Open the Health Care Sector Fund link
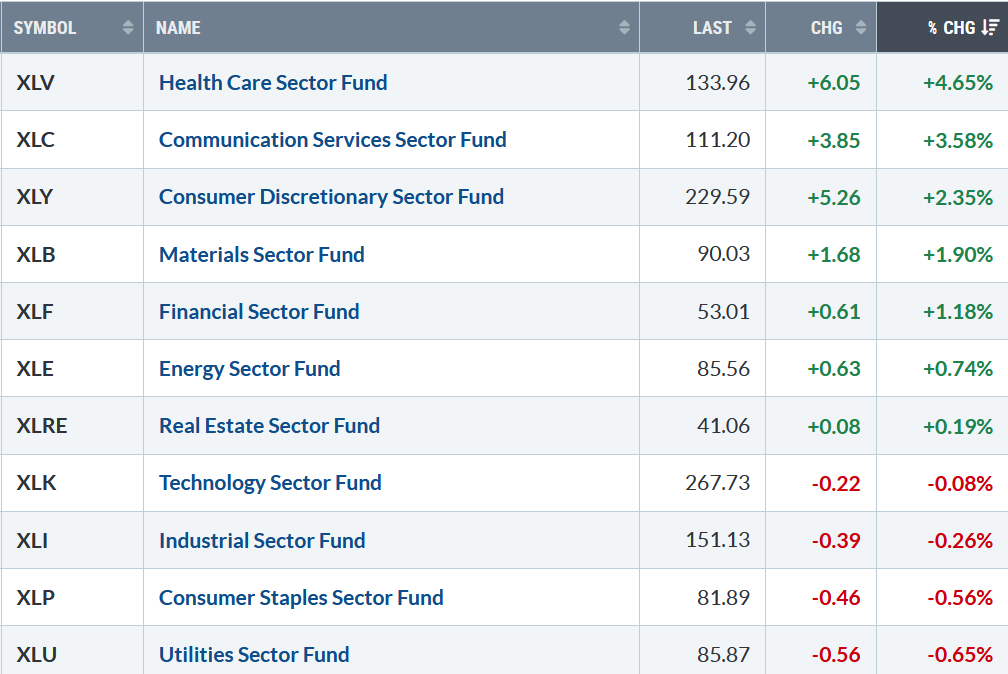This screenshot has width=1008, height=674. click(273, 83)
